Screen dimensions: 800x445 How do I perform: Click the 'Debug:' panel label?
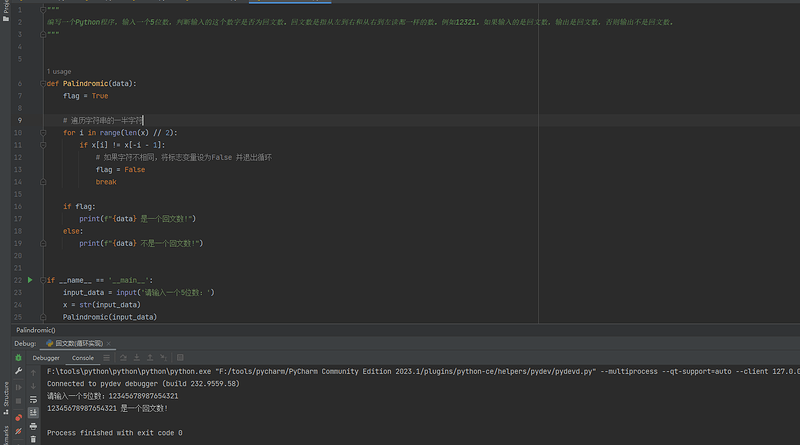click(25, 343)
